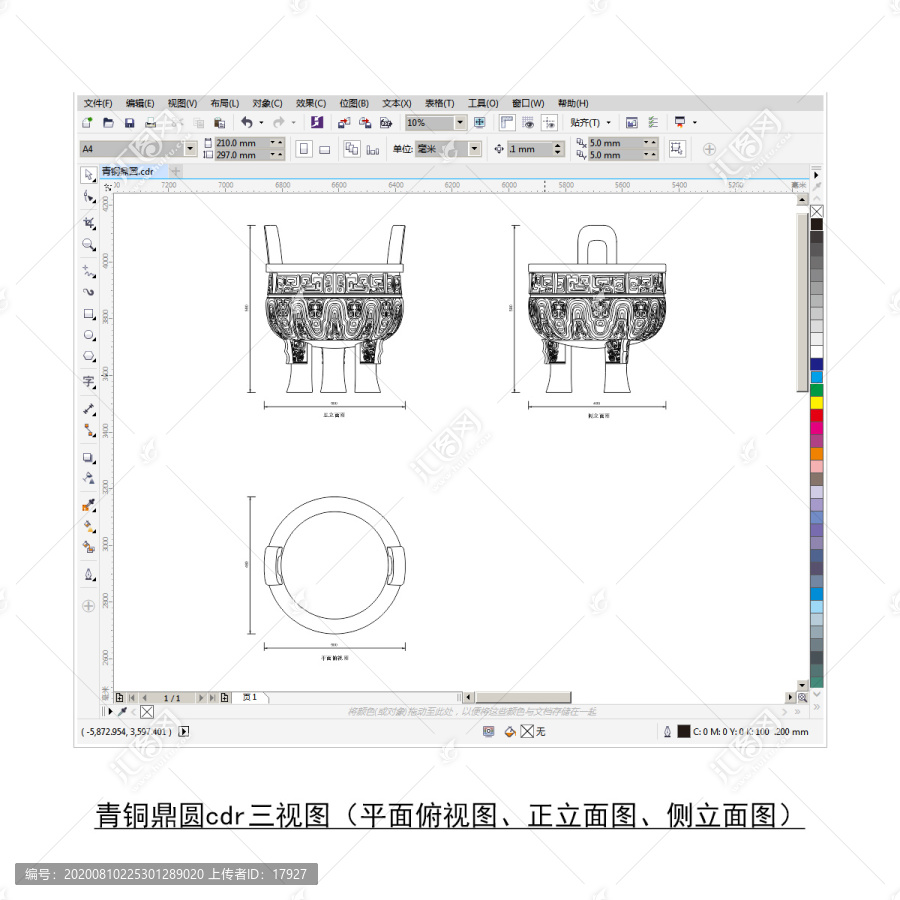Viewport: 900px width, 900px height.
Task: Click the Full-screen preview icon
Action: 479,122
